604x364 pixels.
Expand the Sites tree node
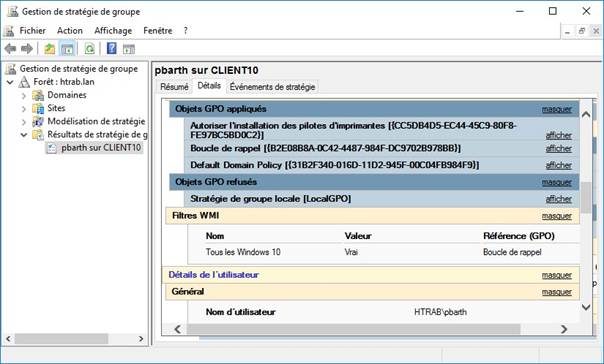pyautogui.click(x=24, y=109)
